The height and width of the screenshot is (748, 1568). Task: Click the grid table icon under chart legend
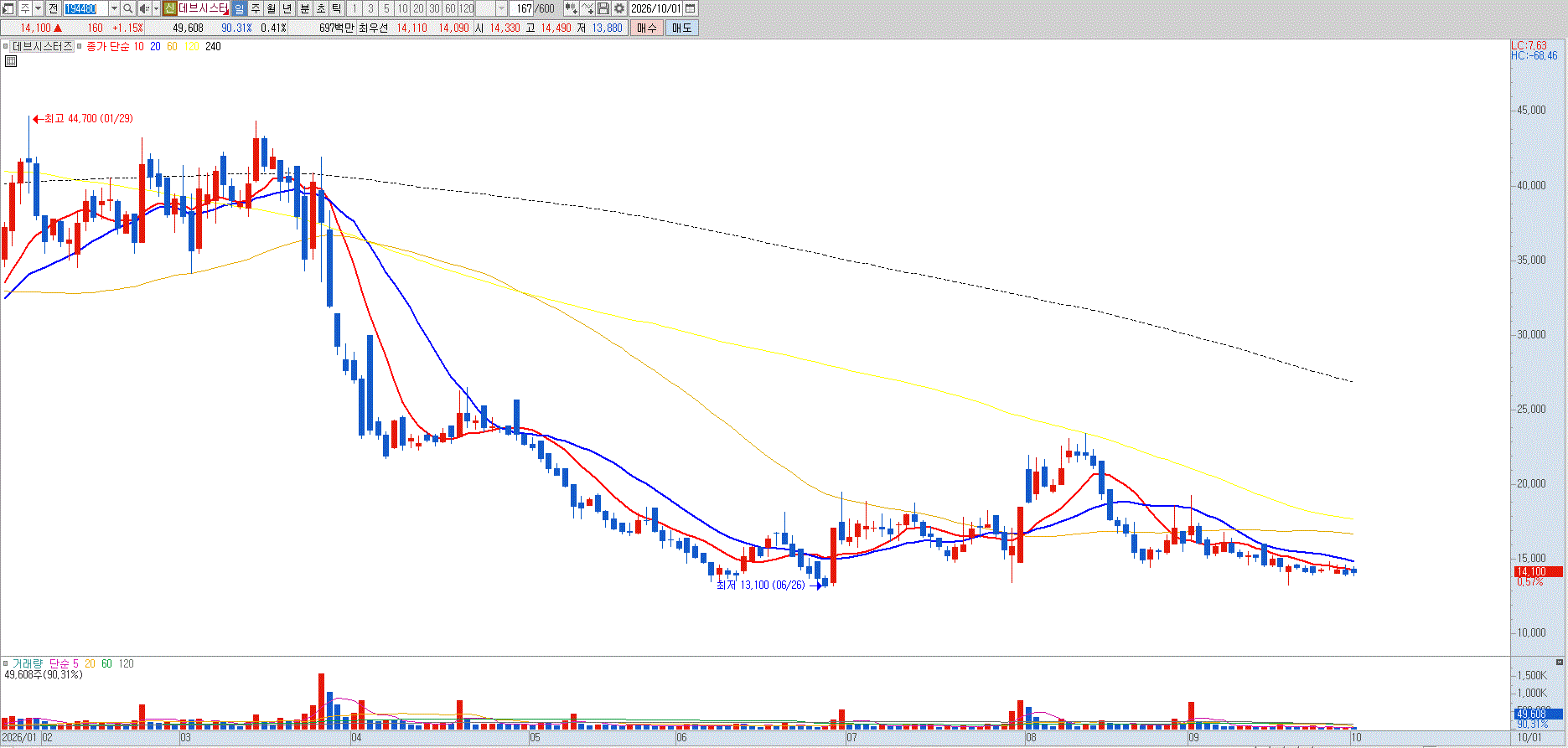pyautogui.click(x=11, y=61)
